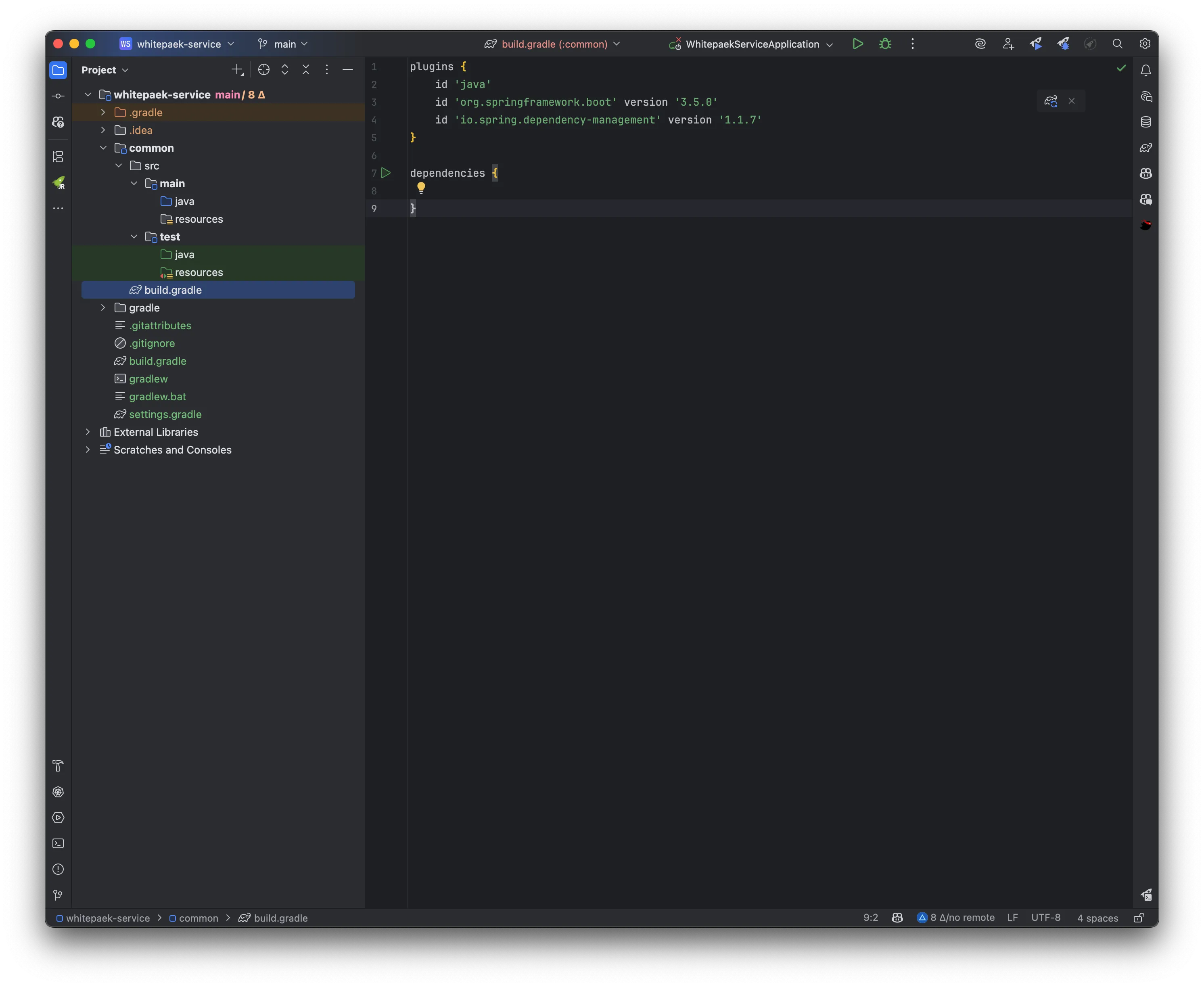
Task: Expand Scratches and Consoles node
Action: point(88,450)
